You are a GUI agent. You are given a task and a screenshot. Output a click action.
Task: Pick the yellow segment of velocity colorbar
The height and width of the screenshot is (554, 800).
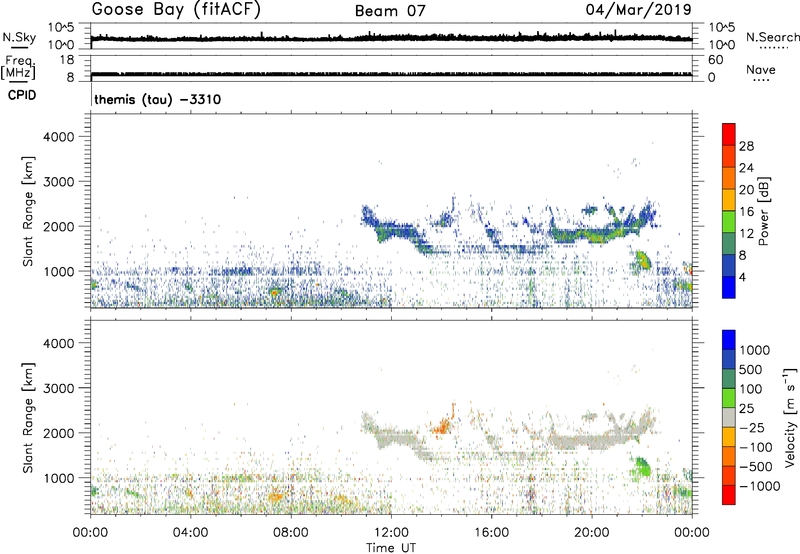point(729,437)
